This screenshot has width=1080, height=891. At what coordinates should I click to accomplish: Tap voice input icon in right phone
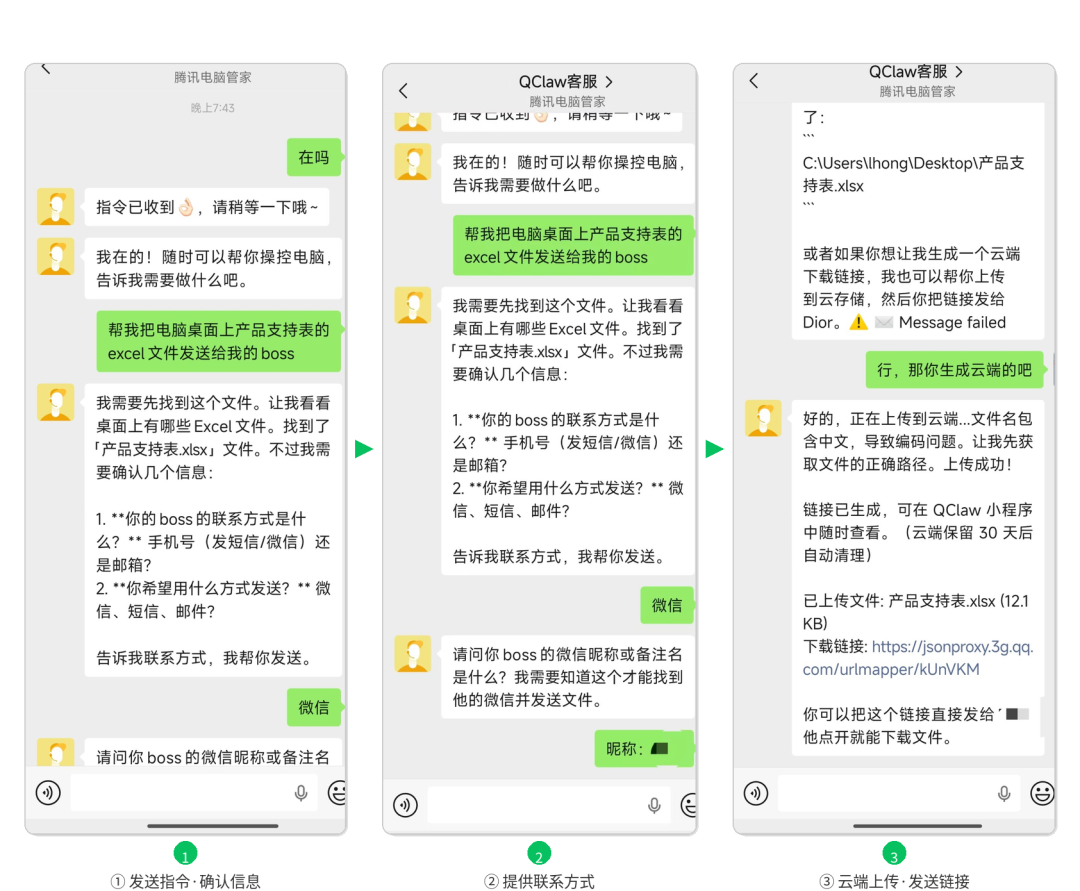(756, 793)
